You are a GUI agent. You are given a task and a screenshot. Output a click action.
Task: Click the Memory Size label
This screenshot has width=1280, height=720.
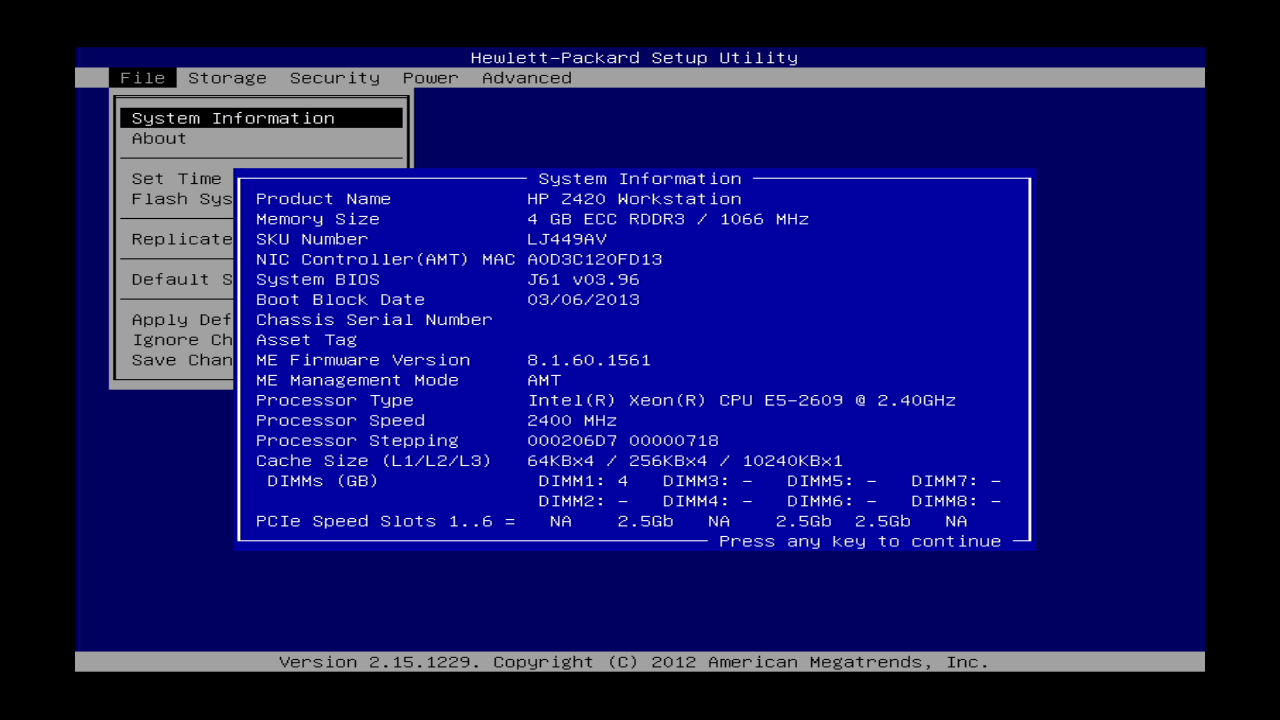coord(318,219)
